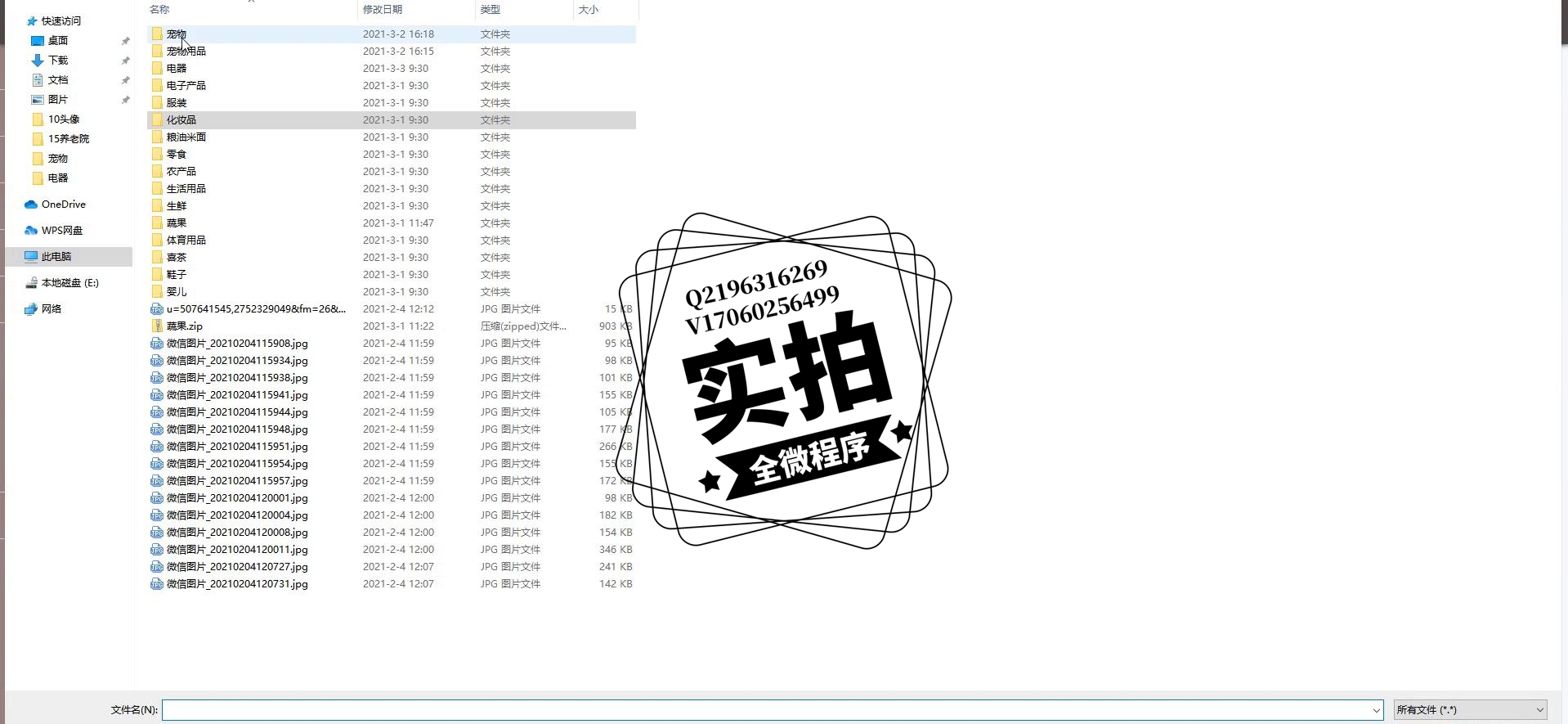Viewport: 1568px width, 724px height.
Task: Select JPG icon of u=507641545 file
Action: coord(157,309)
